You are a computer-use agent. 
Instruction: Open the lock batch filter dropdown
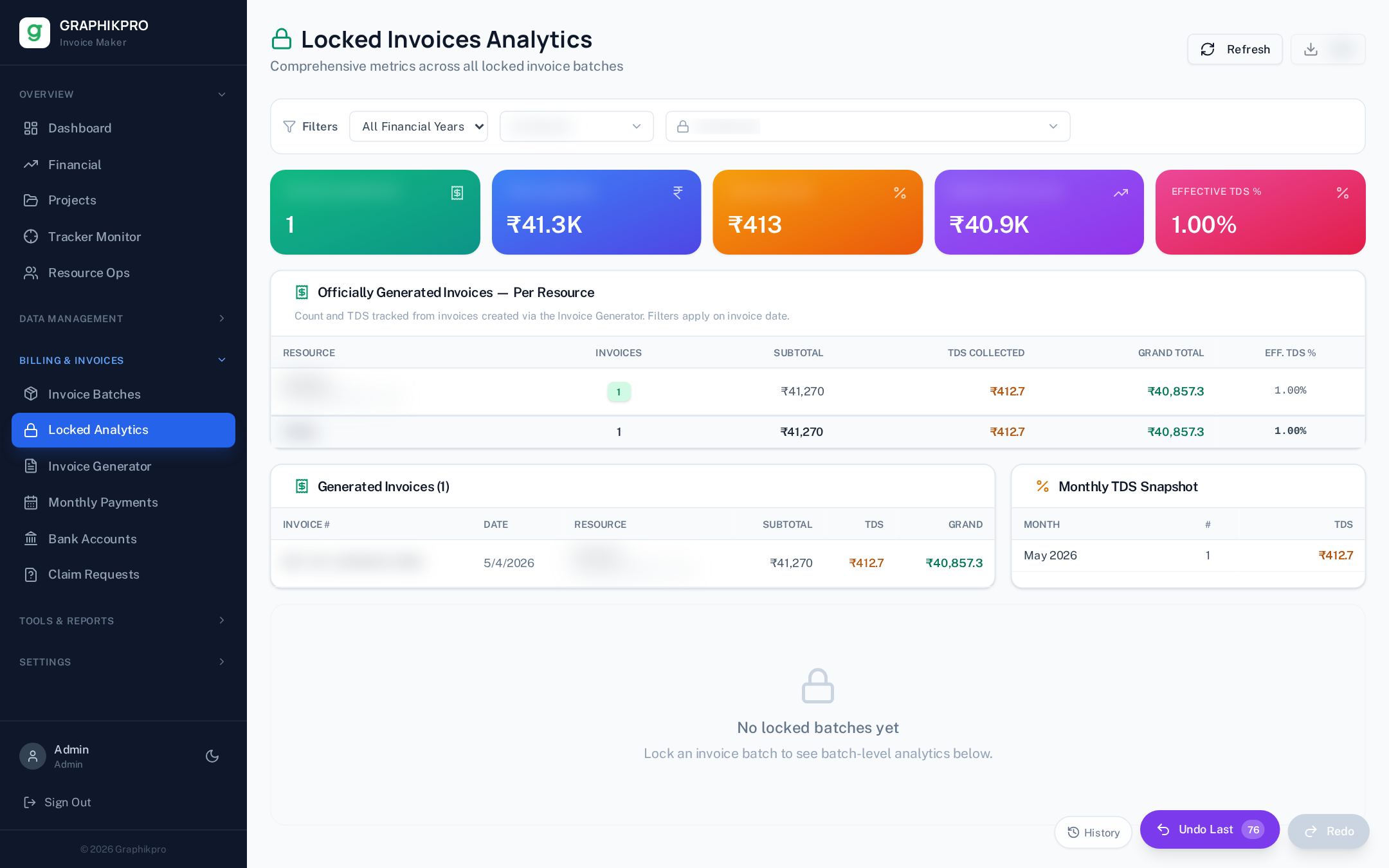(868, 127)
